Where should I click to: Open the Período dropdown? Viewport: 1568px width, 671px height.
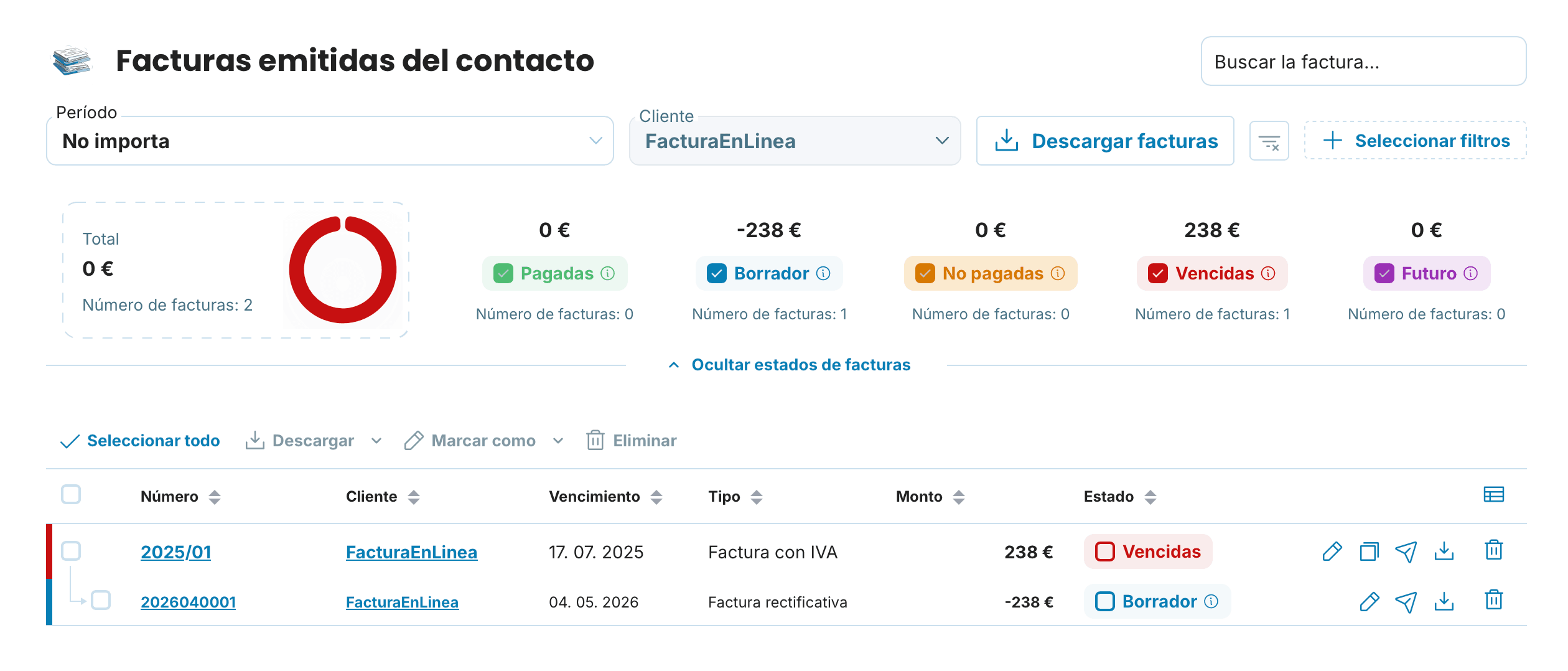click(x=330, y=141)
